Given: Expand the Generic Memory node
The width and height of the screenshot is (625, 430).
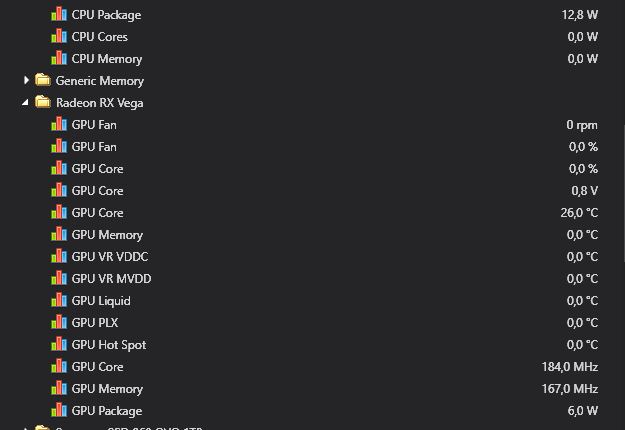Looking at the screenshot, I should pos(27,81).
